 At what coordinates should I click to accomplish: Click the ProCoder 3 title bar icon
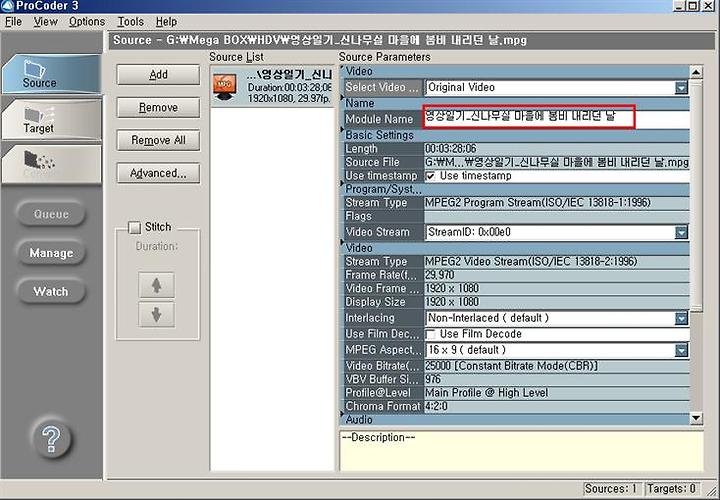pos(7,6)
